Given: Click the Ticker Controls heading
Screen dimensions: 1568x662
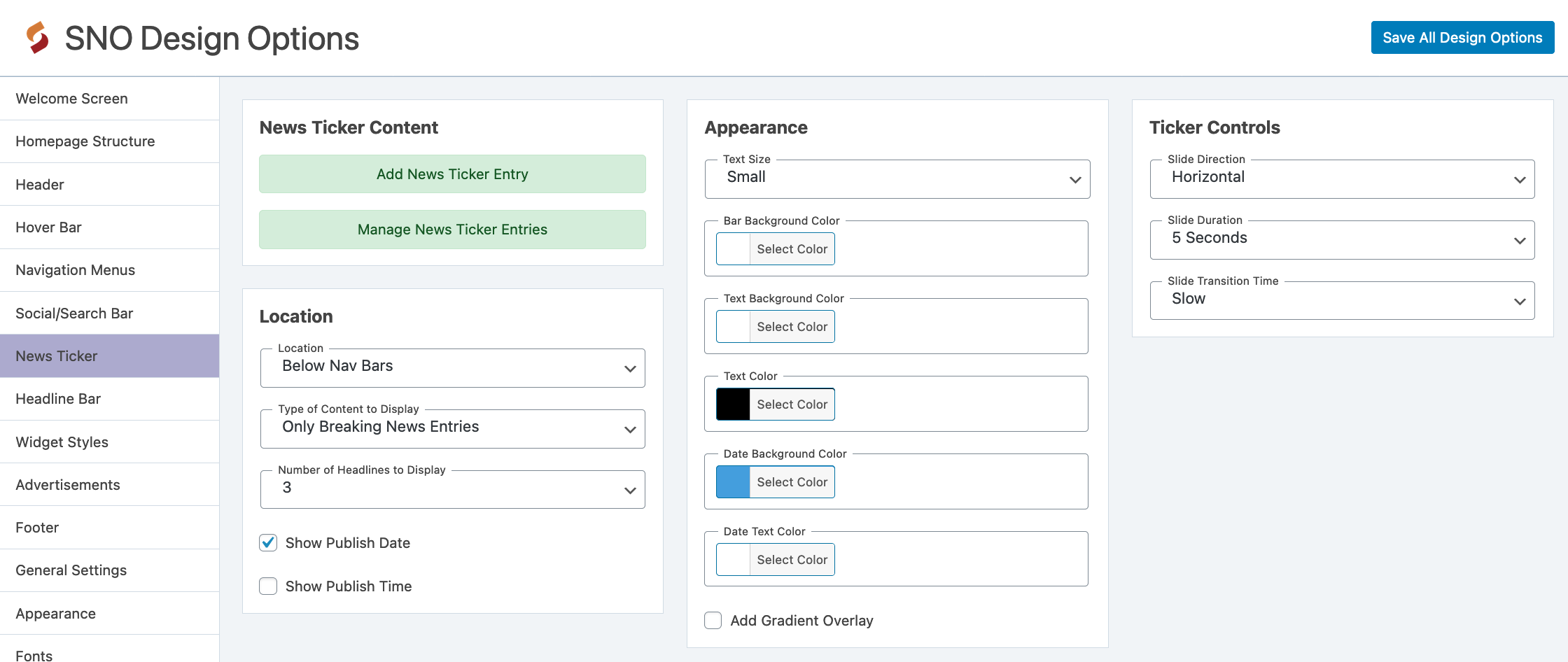Looking at the screenshot, I should (x=1214, y=127).
